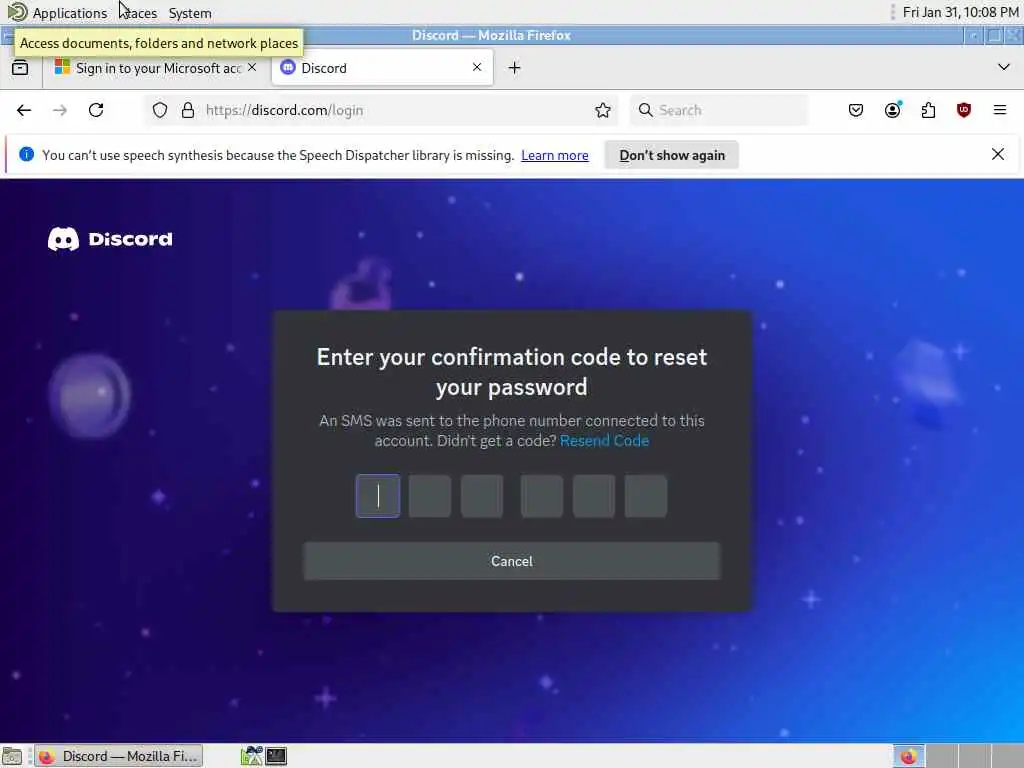Click the Discord Firefox taskbar window button
1024x768 pixels.
pyautogui.click(x=119, y=756)
